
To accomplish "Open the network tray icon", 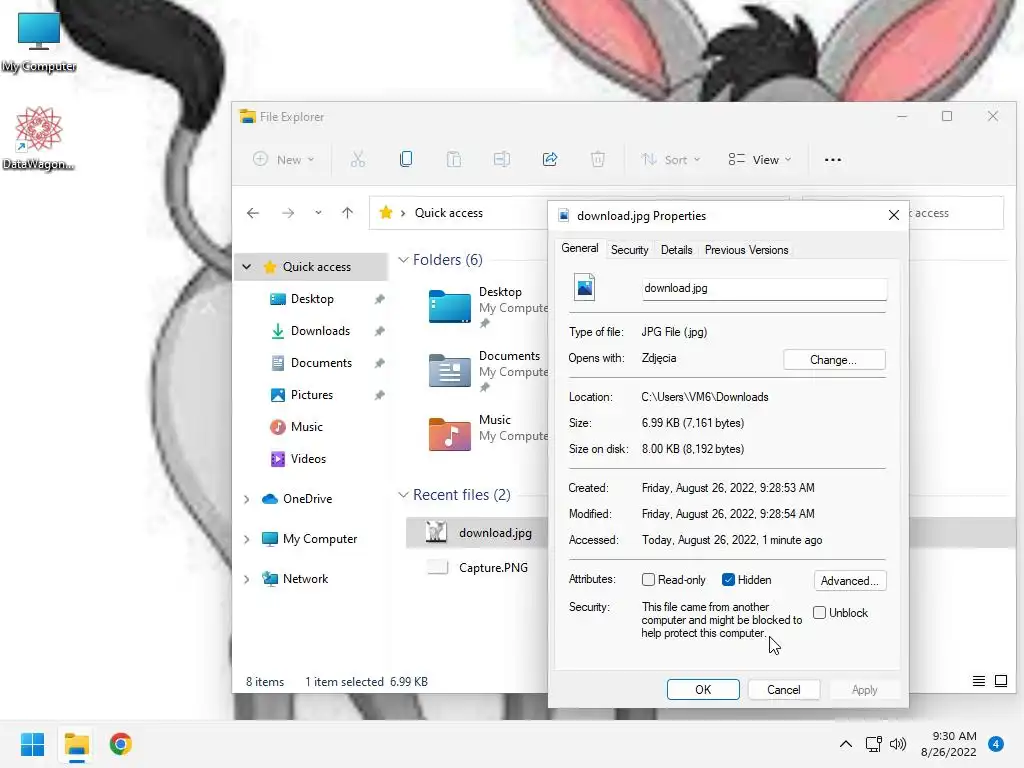I will [873, 744].
